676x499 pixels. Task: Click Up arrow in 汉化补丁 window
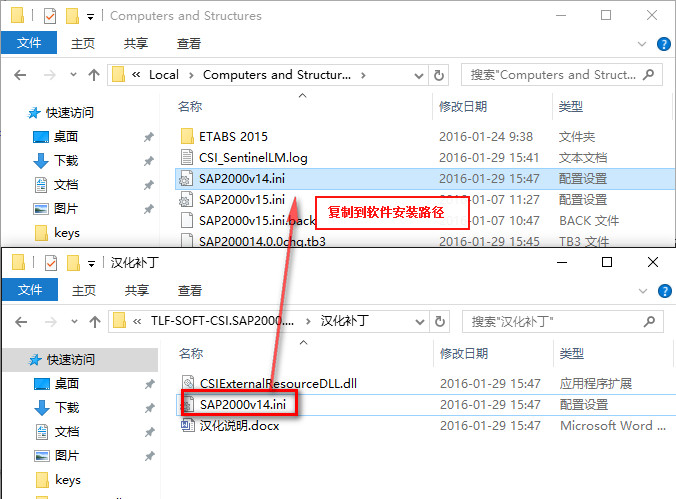tap(95, 322)
